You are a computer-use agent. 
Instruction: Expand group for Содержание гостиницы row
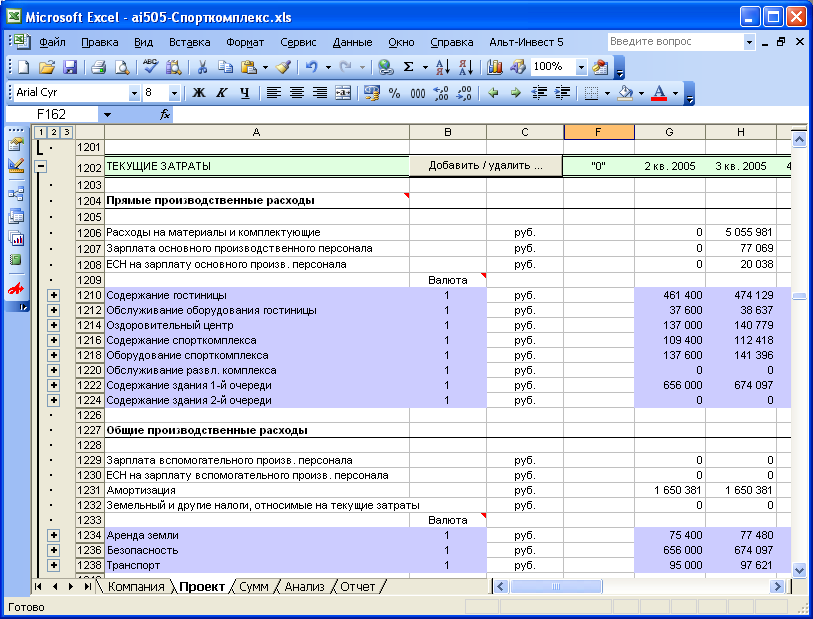[53, 295]
